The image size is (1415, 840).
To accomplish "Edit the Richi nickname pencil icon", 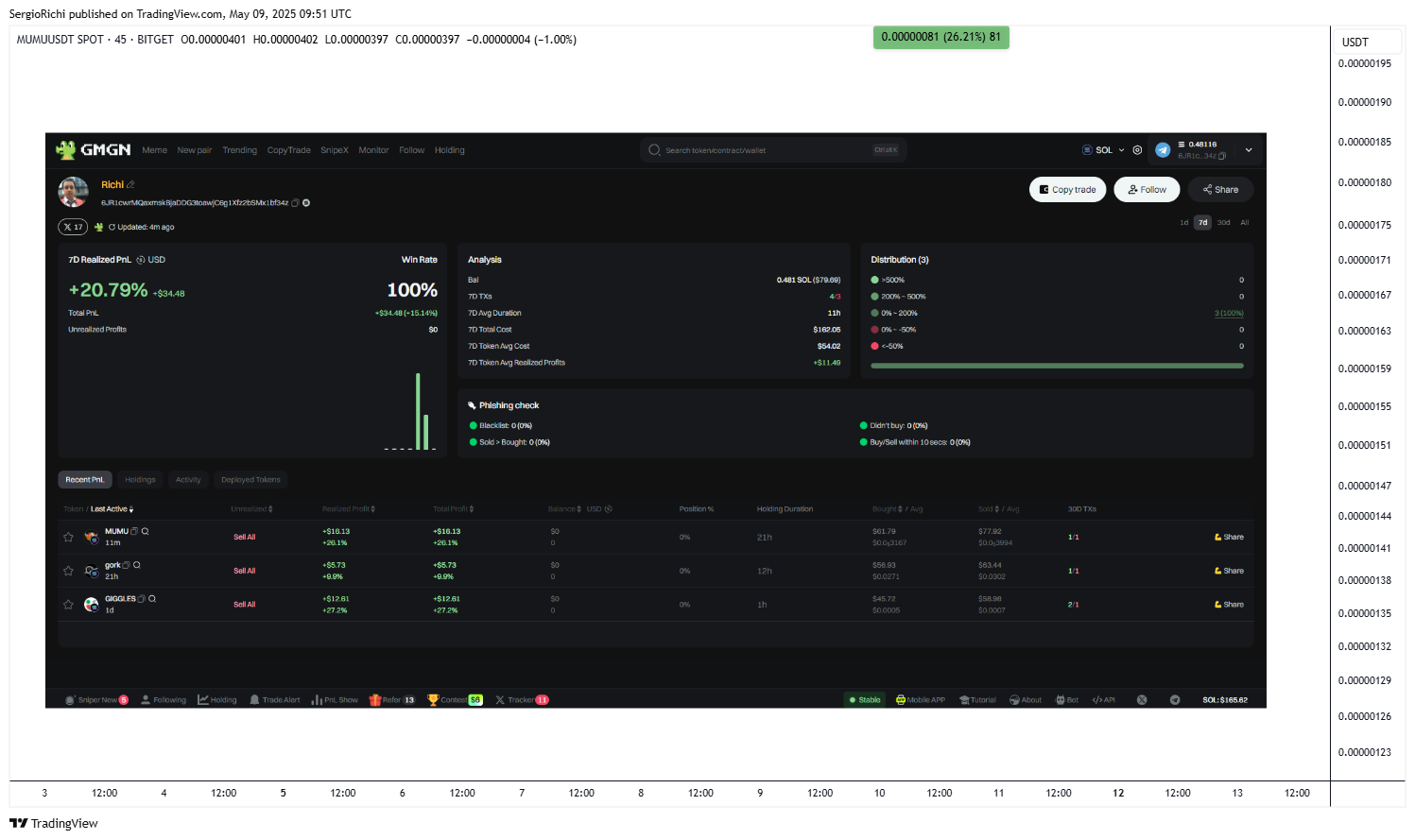I will tap(130, 184).
